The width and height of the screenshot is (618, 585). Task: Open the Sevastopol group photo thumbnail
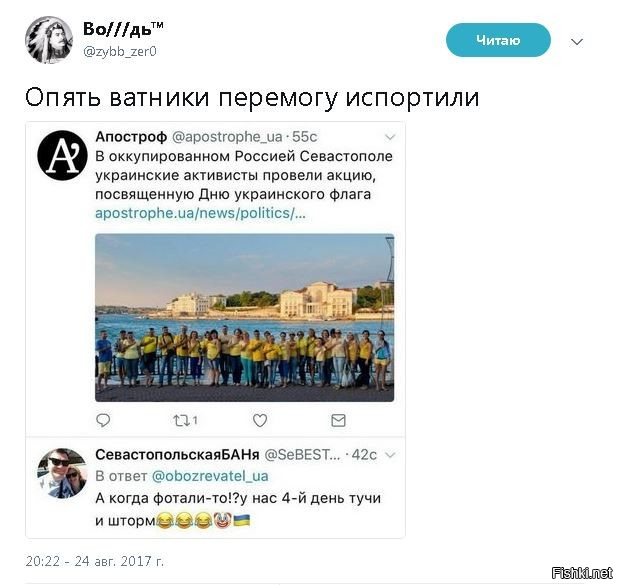click(244, 318)
